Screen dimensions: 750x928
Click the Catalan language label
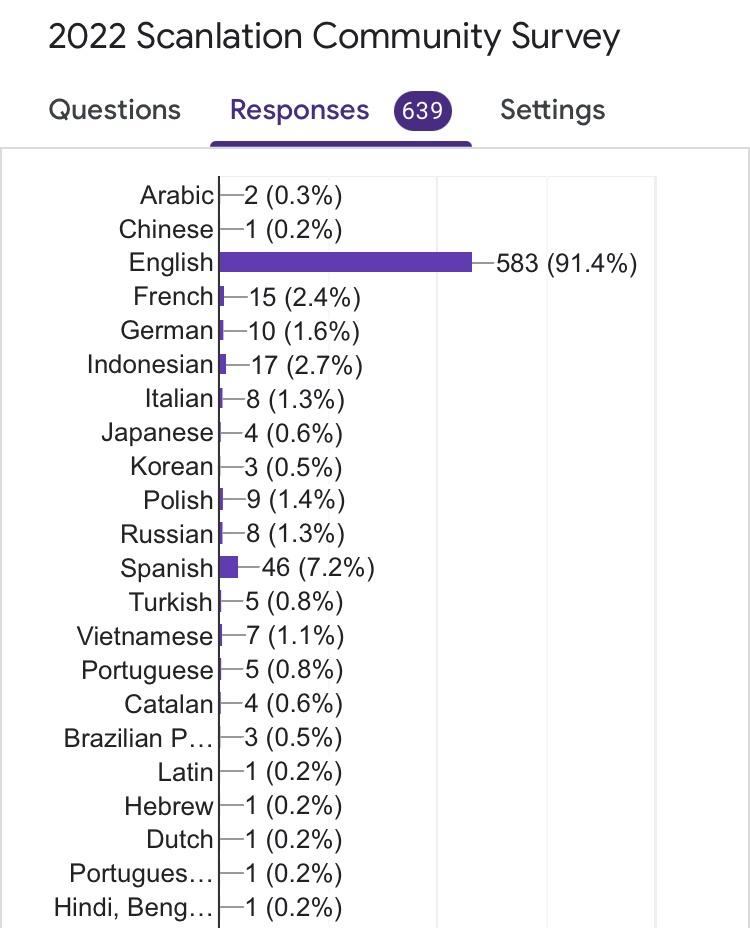169,704
